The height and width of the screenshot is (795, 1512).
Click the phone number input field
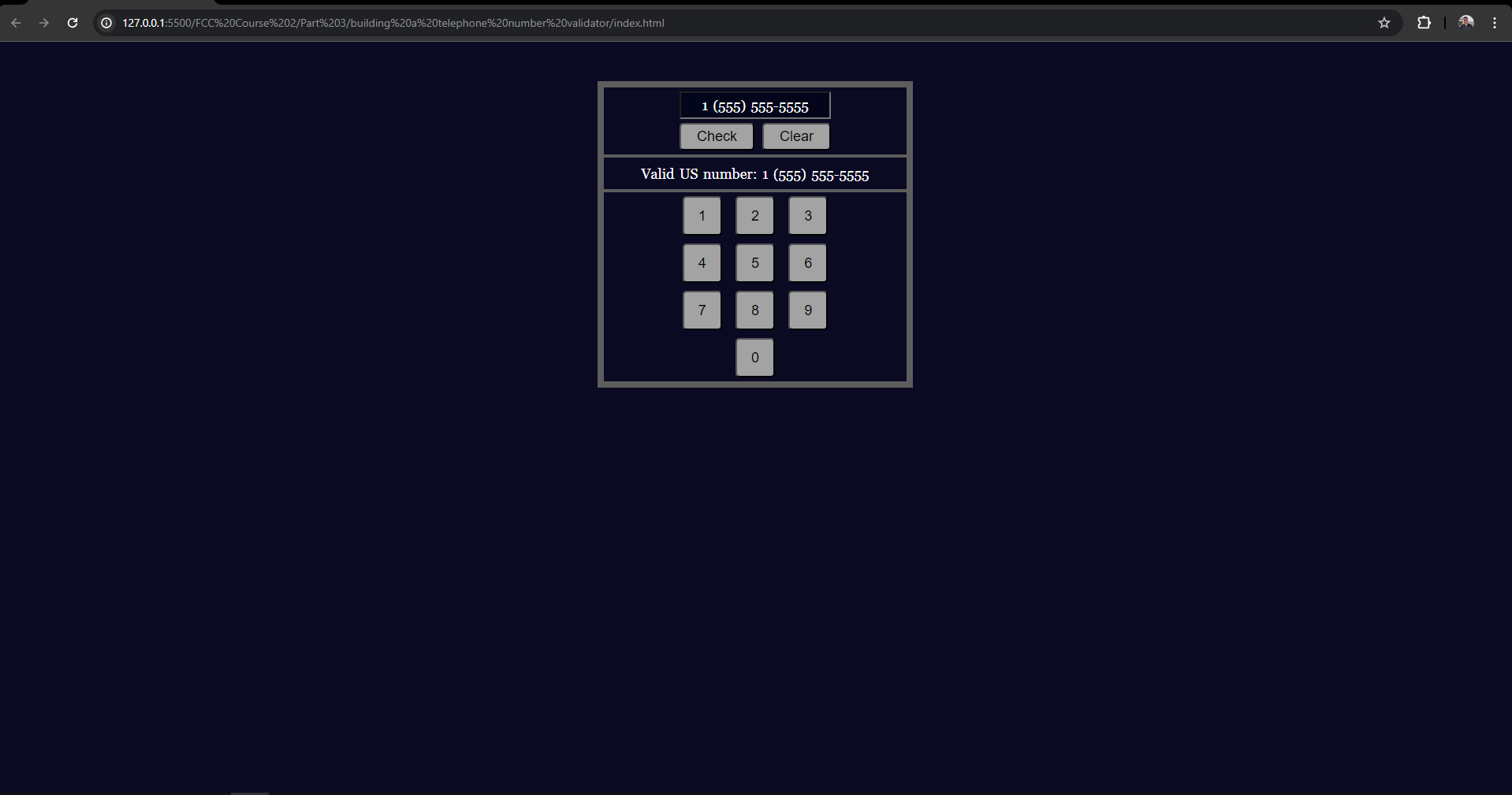coord(755,106)
